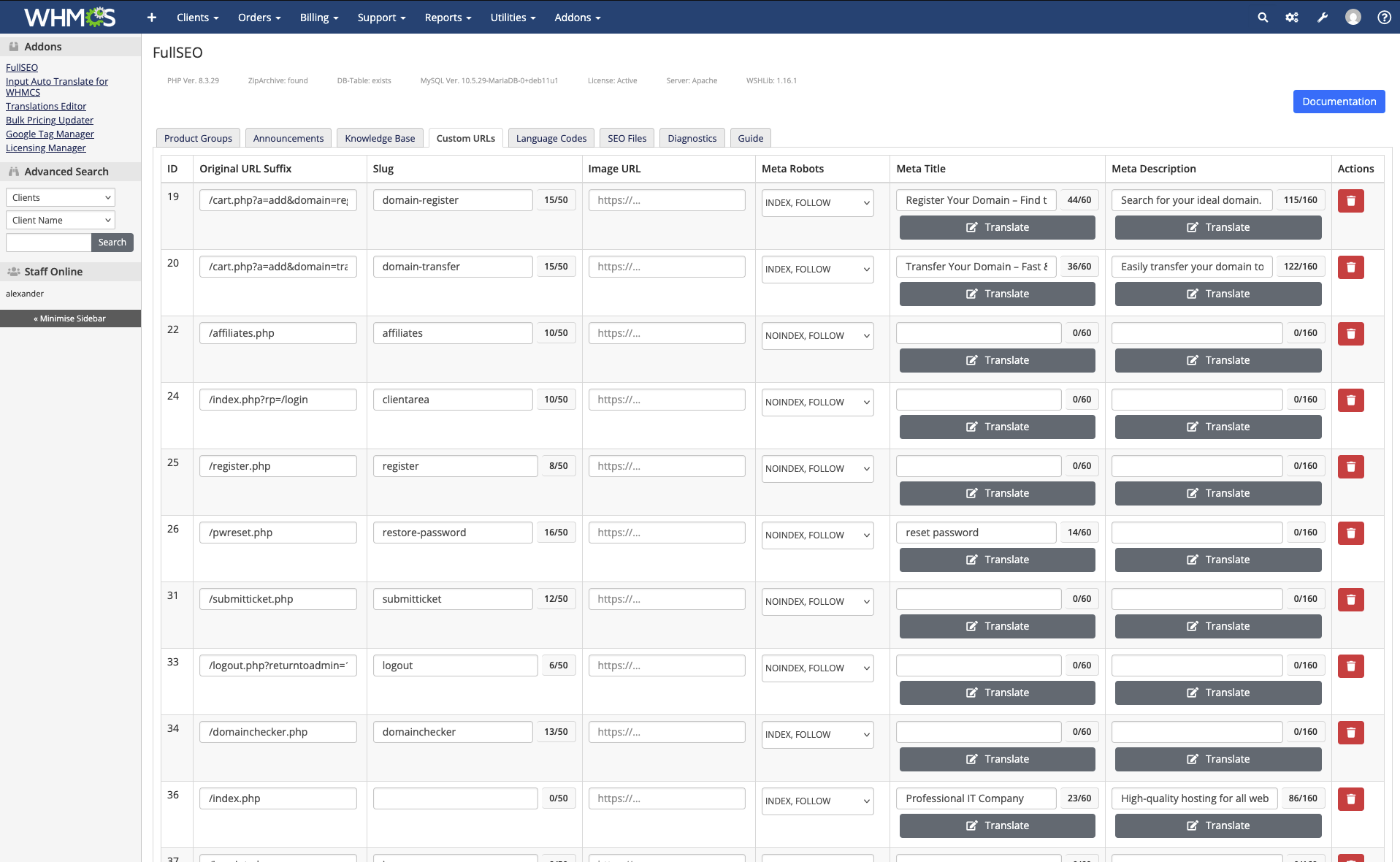
Task: Open the Client Name field dropdown
Action: click(61, 221)
